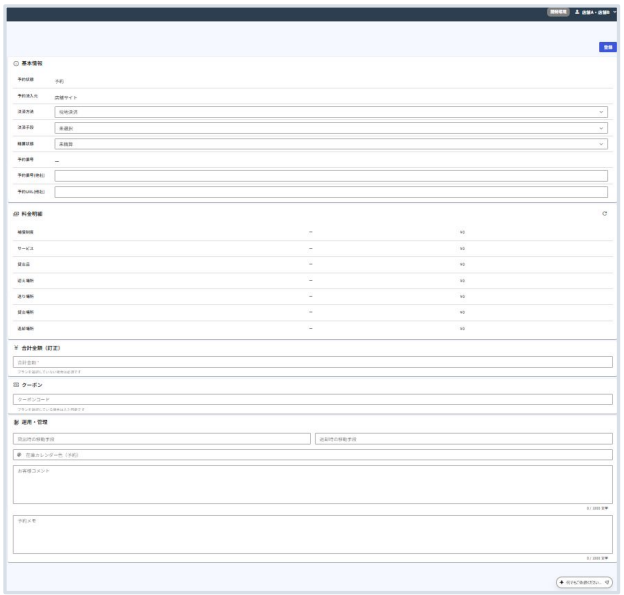Expand the 決済手段 dropdown showing 未選択
The image size is (624, 595).
click(x=330, y=129)
